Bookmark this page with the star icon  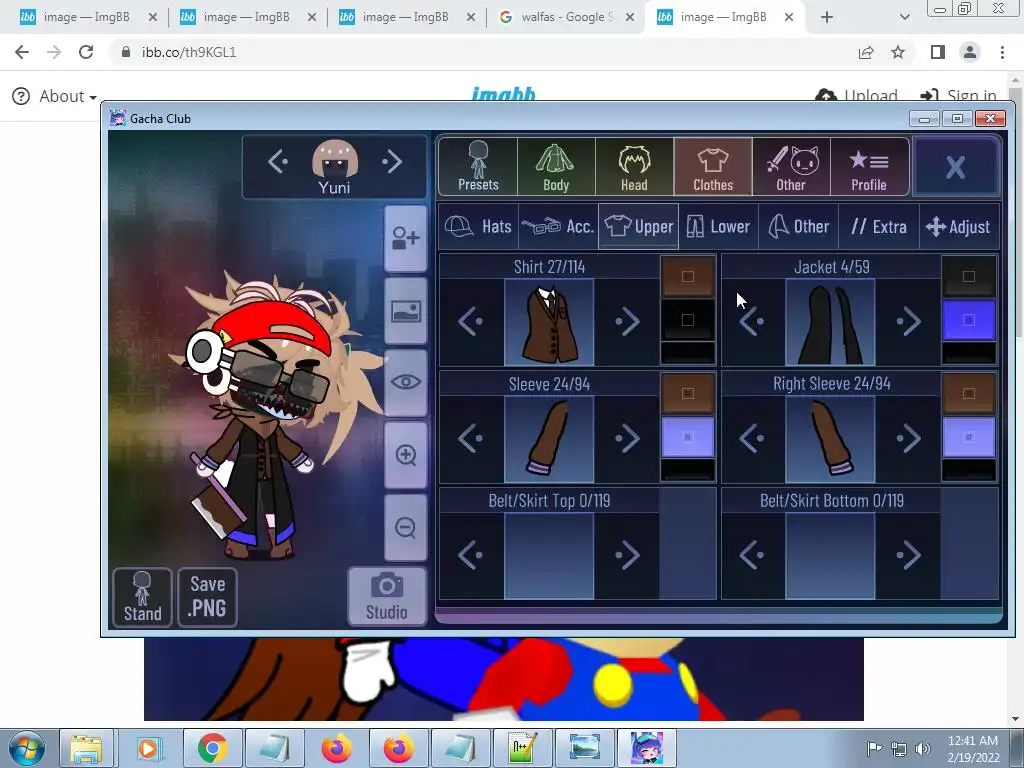click(x=898, y=52)
